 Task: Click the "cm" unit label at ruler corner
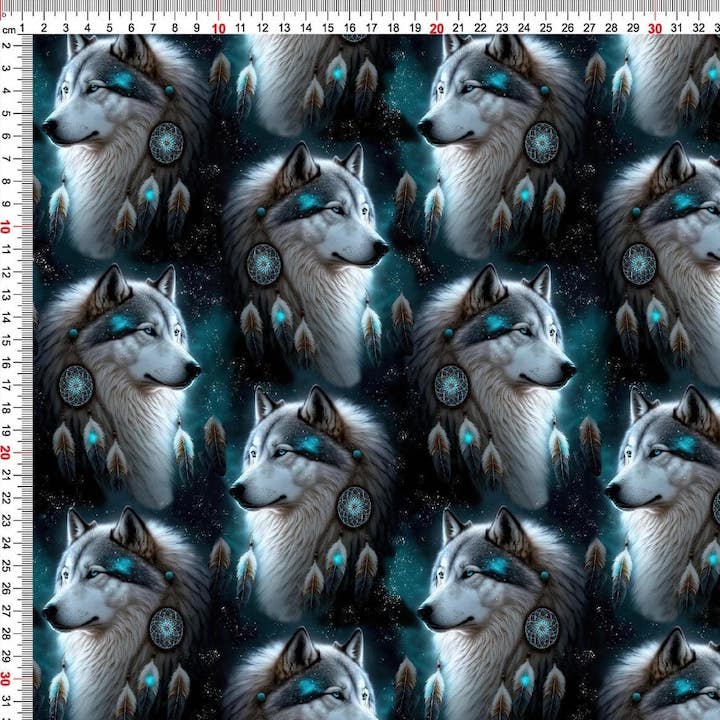[9, 31]
